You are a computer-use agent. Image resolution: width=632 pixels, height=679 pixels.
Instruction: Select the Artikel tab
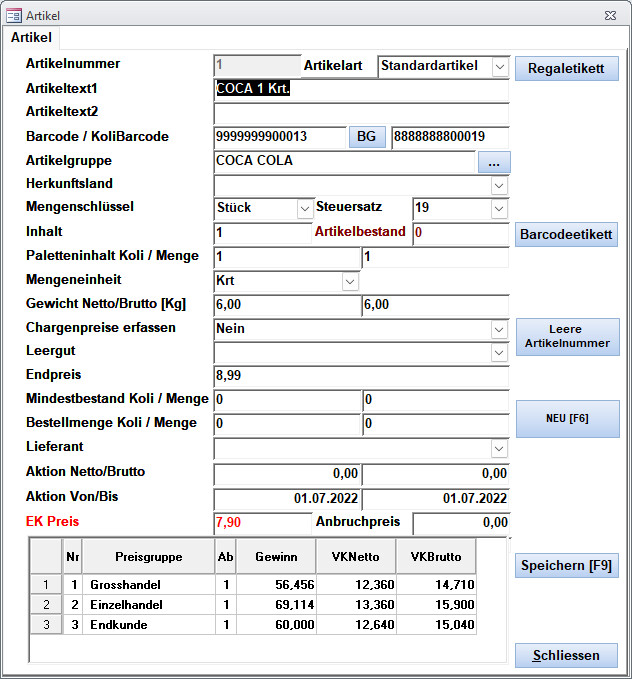point(31,37)
